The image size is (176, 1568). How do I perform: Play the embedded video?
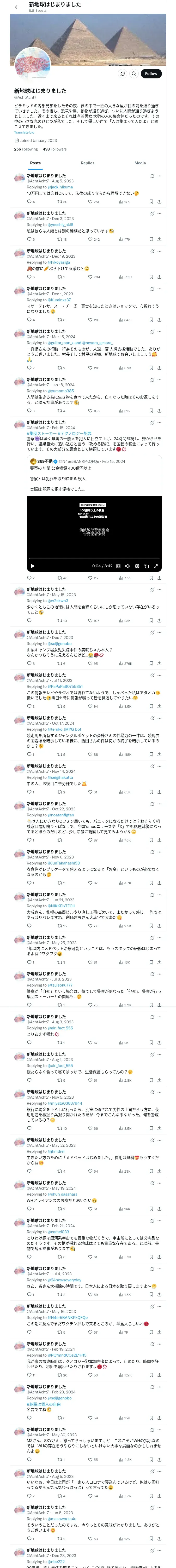(x=33, y=566)
